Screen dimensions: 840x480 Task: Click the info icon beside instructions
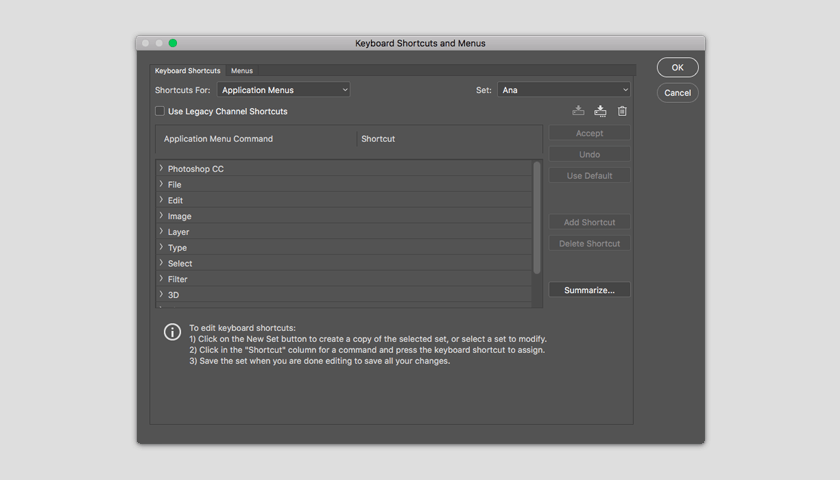point(172,332)
